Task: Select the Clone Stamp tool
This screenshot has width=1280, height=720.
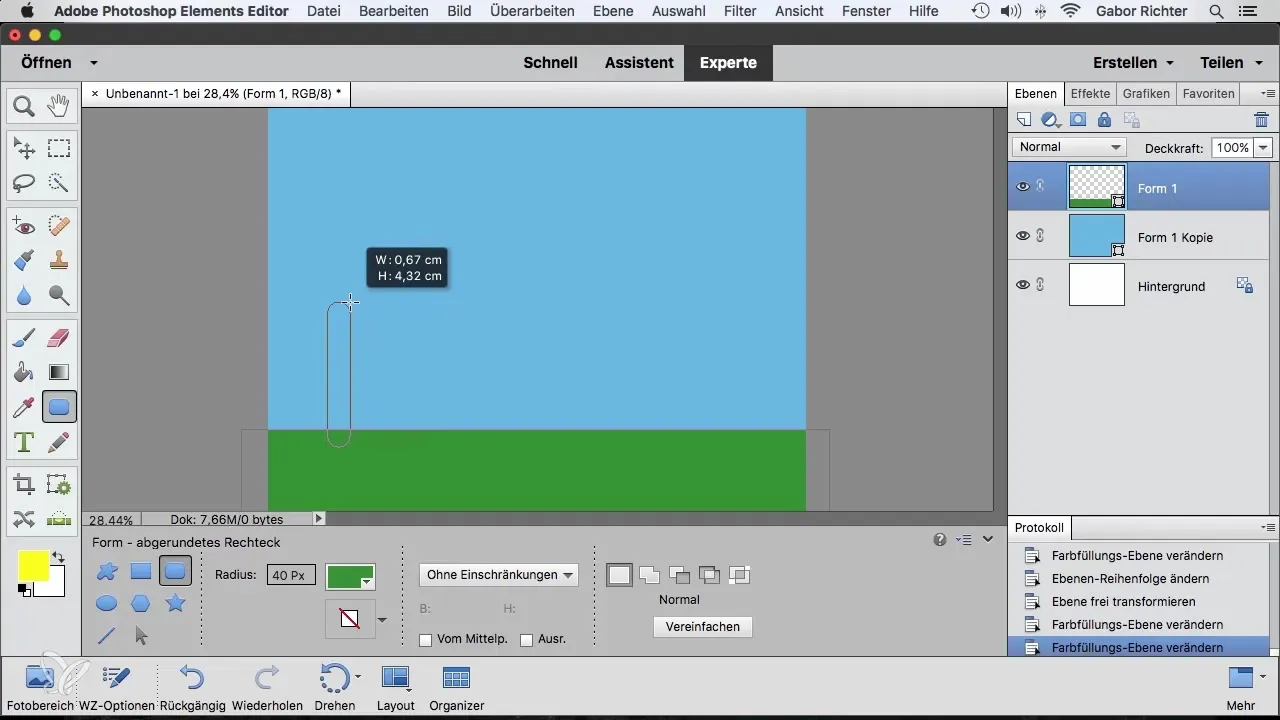Action: (59, 260)
